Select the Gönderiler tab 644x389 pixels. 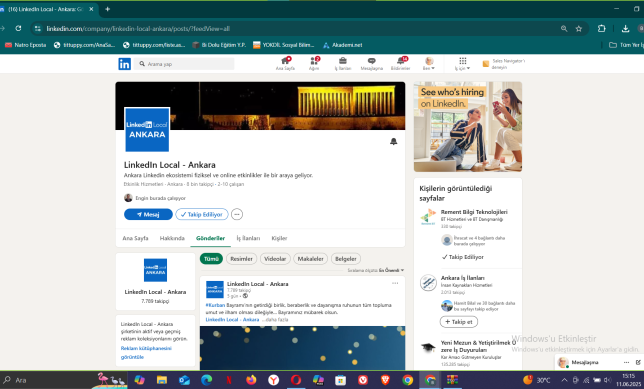(210, 238)
